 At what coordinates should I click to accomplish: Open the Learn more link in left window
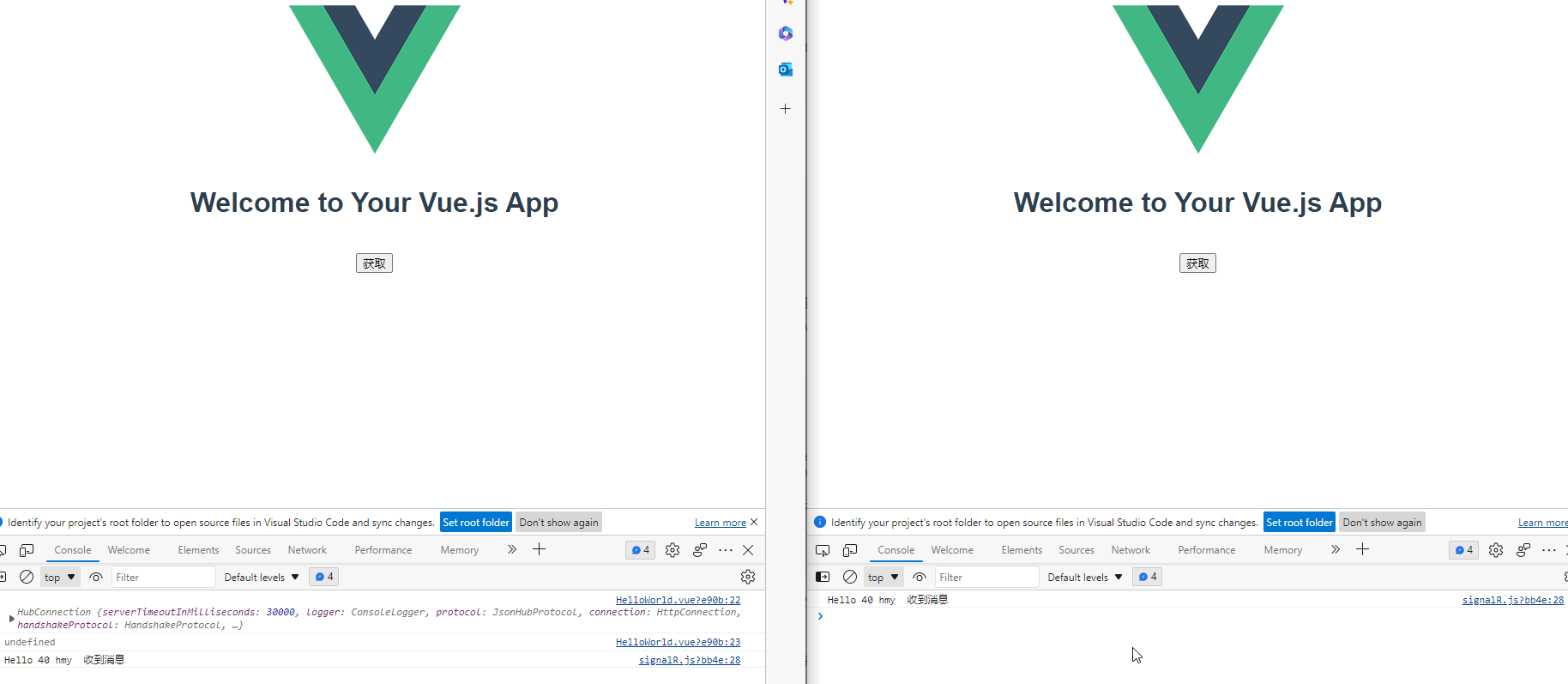pyautogui.click(x=721, y=523)
